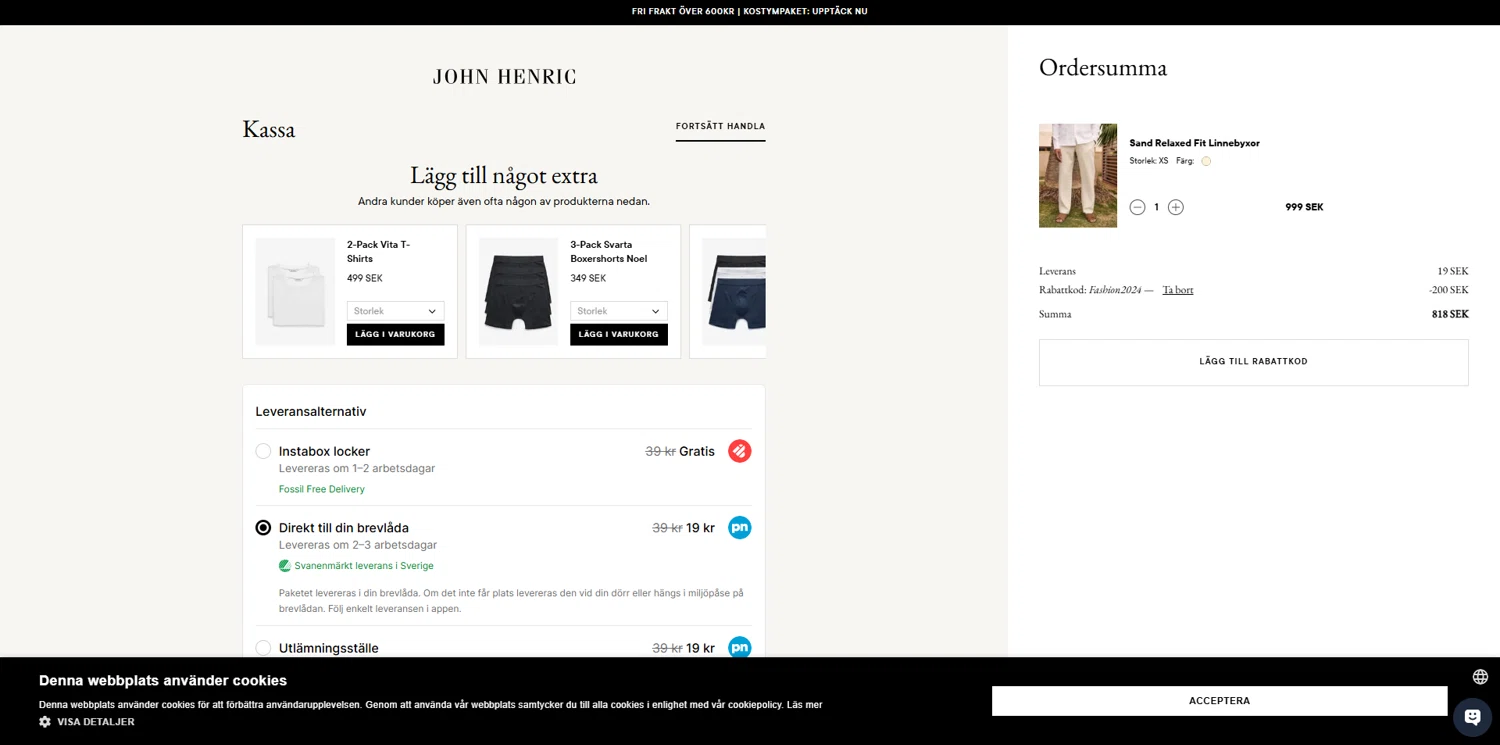Image resolution: width=1500 pixels, height=745 pixels.
Task: Click the Svanenmärkt green eco icon
Action: tap(285, 566)
